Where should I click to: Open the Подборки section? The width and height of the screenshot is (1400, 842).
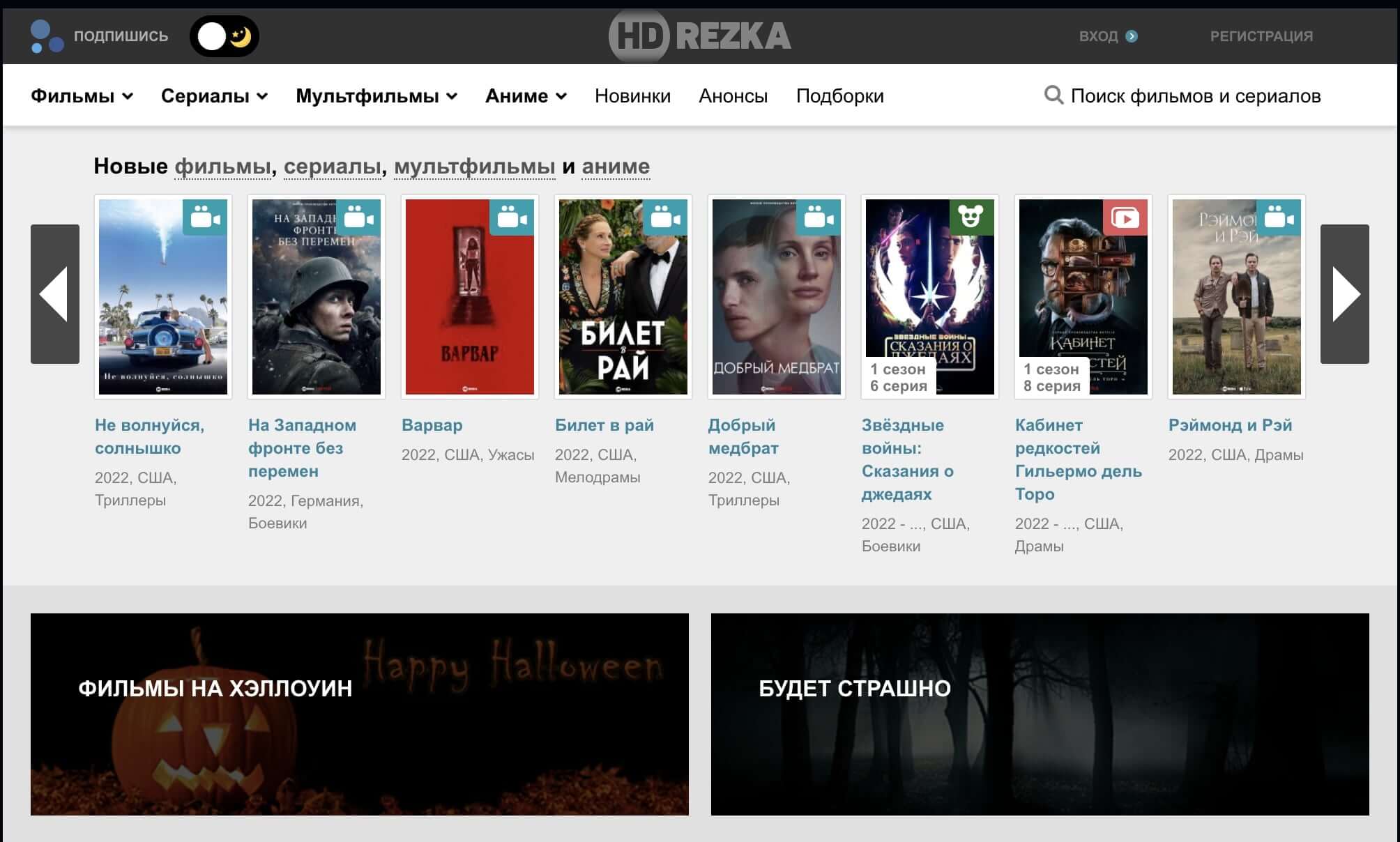point(839,95)
